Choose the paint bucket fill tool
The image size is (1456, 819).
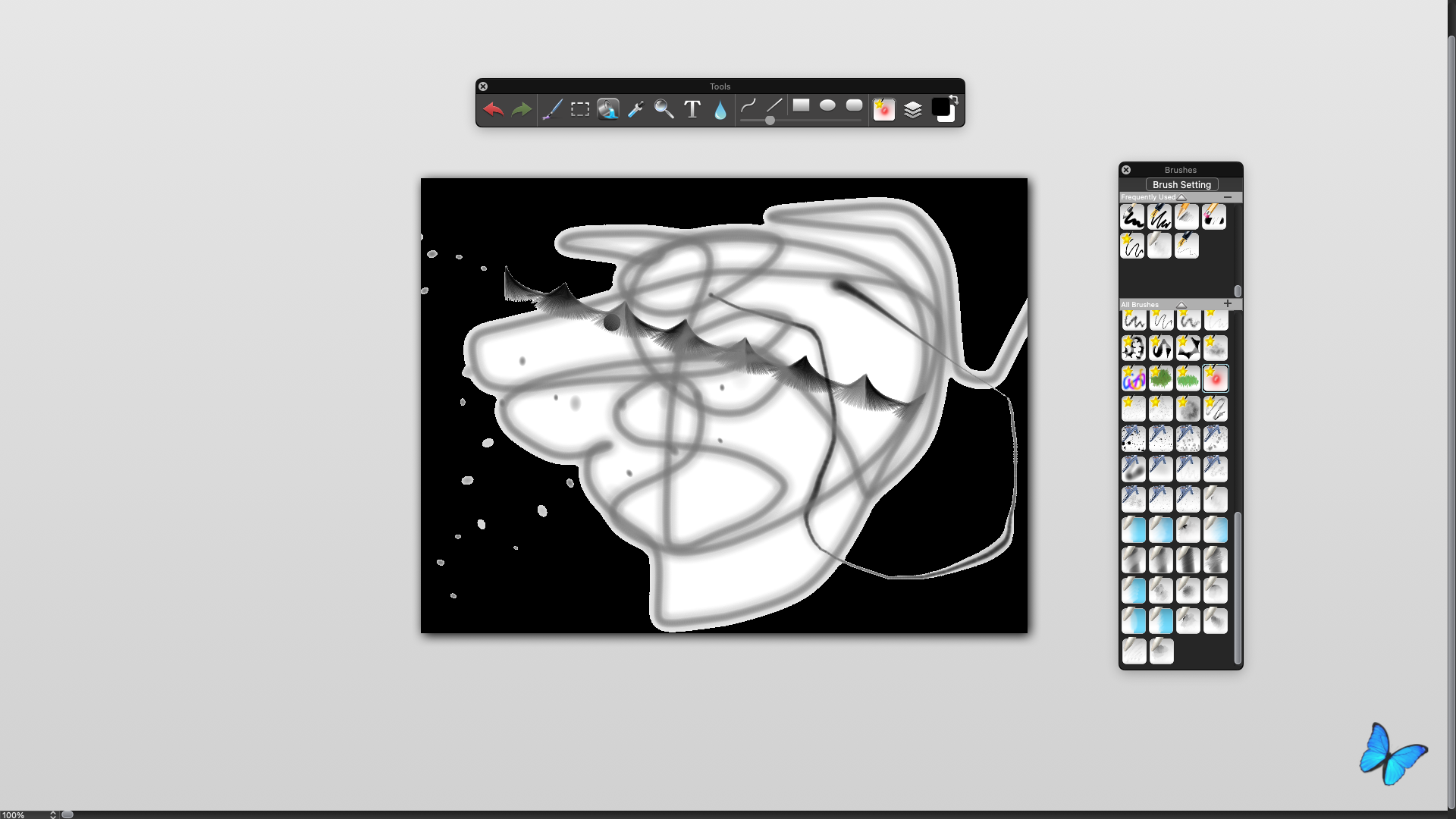[x=608, y=110]
